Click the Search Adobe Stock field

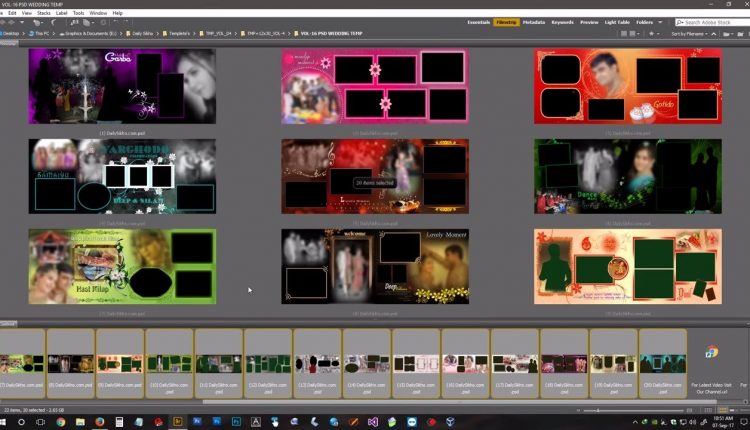[712, 22]
